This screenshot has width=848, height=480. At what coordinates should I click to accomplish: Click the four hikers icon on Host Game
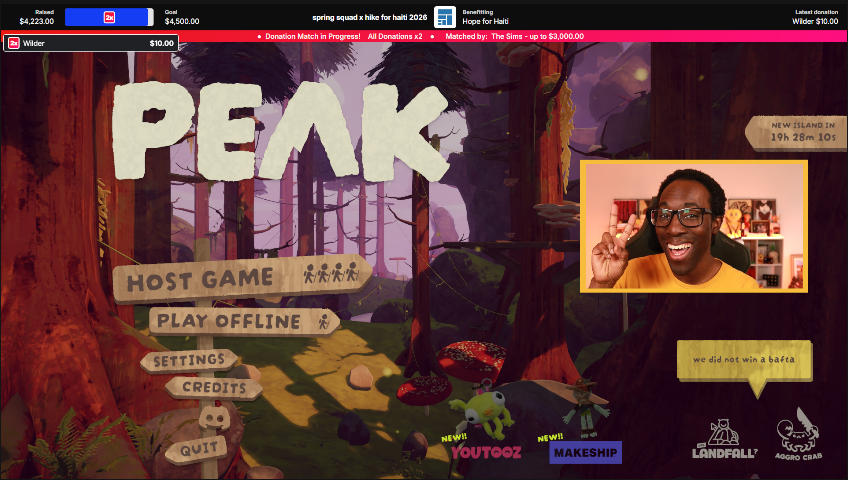tap(331, 272)
